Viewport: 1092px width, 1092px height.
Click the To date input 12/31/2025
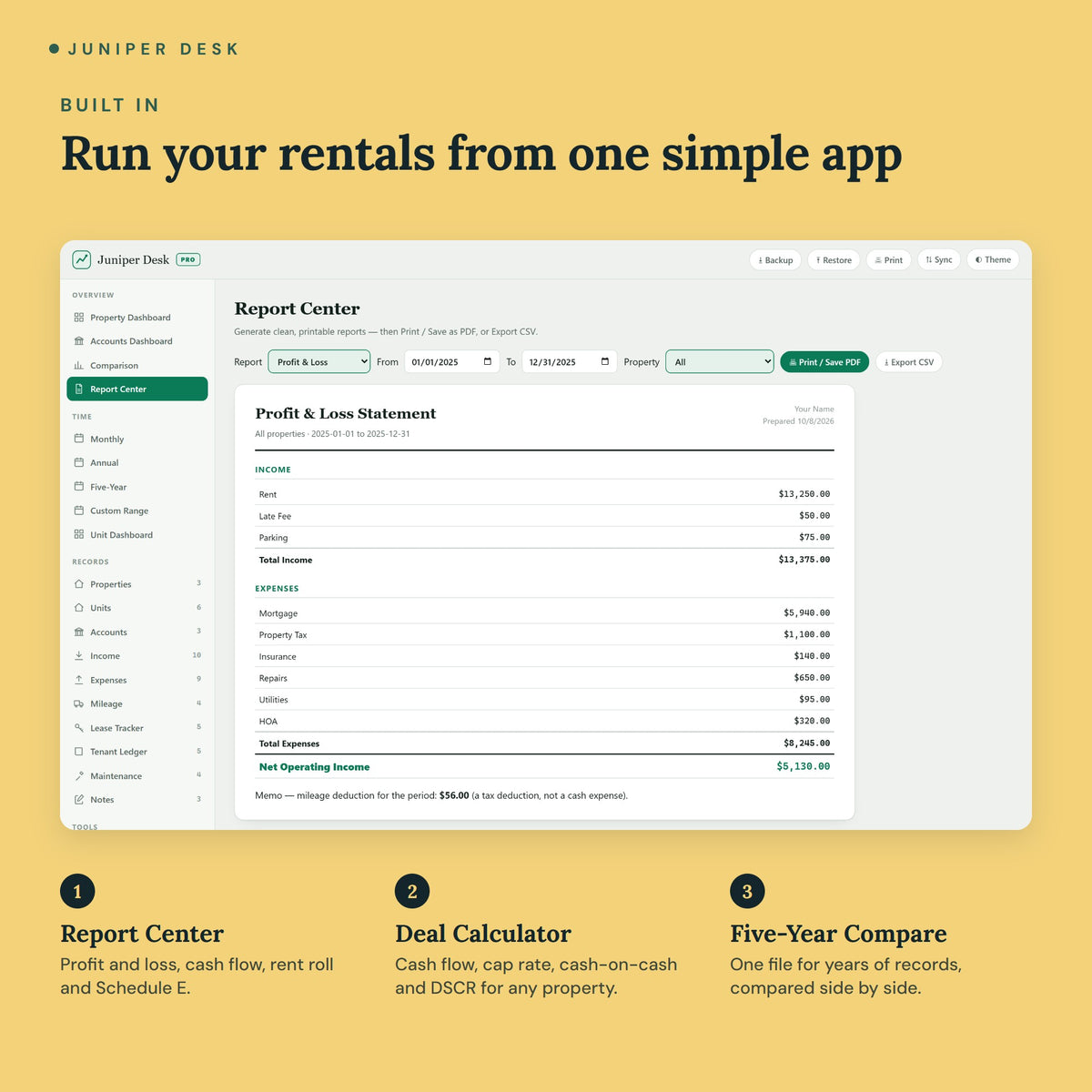(x=570, y=361)
